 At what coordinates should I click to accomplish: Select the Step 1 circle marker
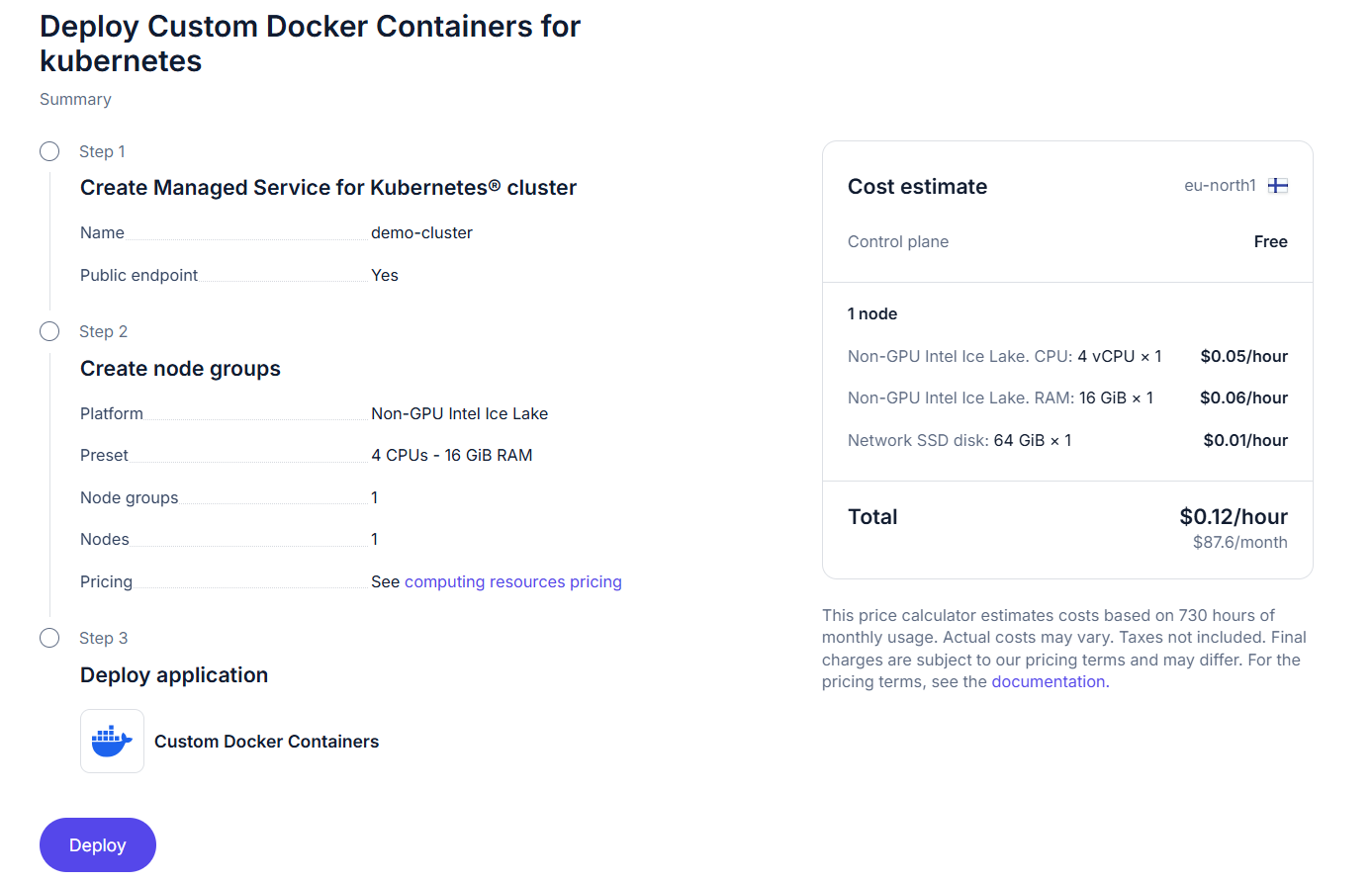[49, 151]
